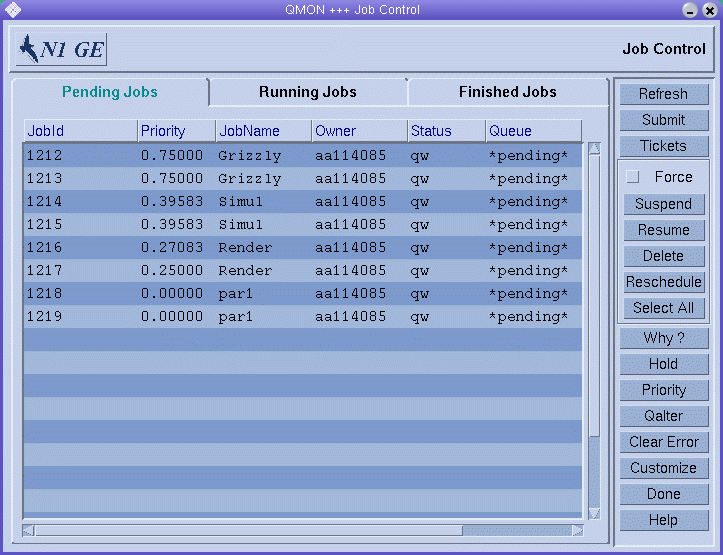The height and width of the screenshot is (555, 723).
Task: Click the Priority button in right panel
Action: 664,390
